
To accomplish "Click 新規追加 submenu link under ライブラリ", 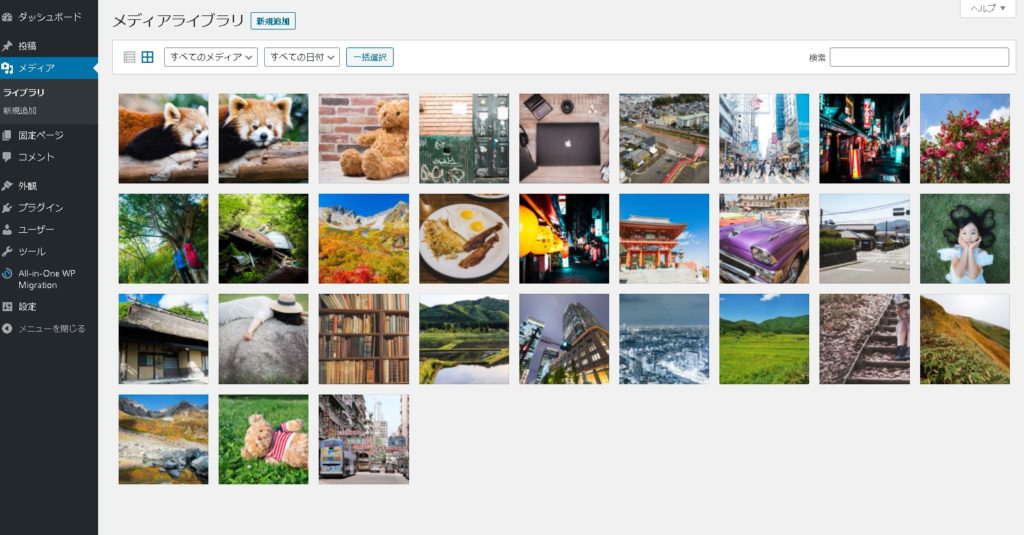I will [x=20, y=110].
